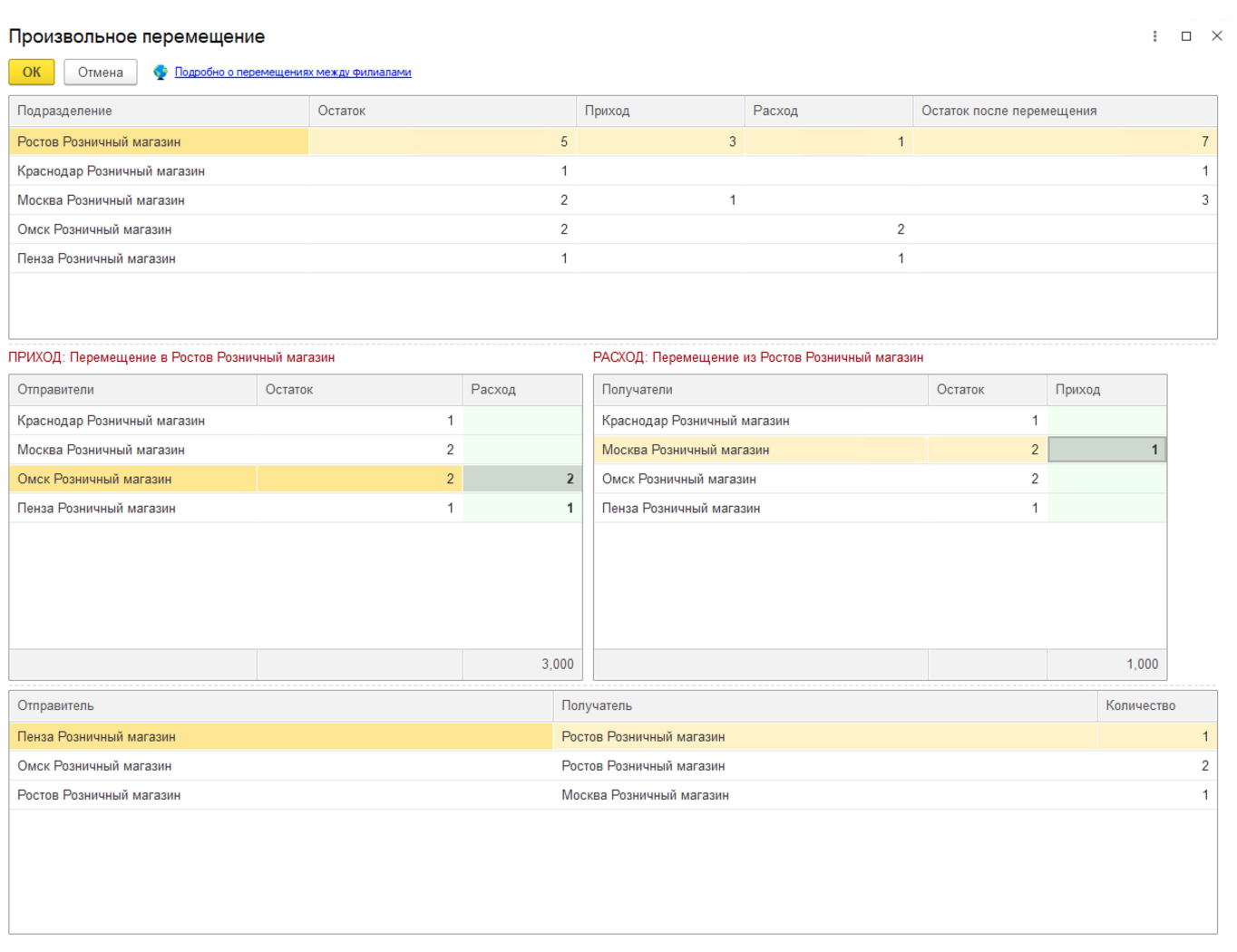1237x952 pixels.
Task: Click the Отправитель header in bottom table
Action: coord(281,705)
